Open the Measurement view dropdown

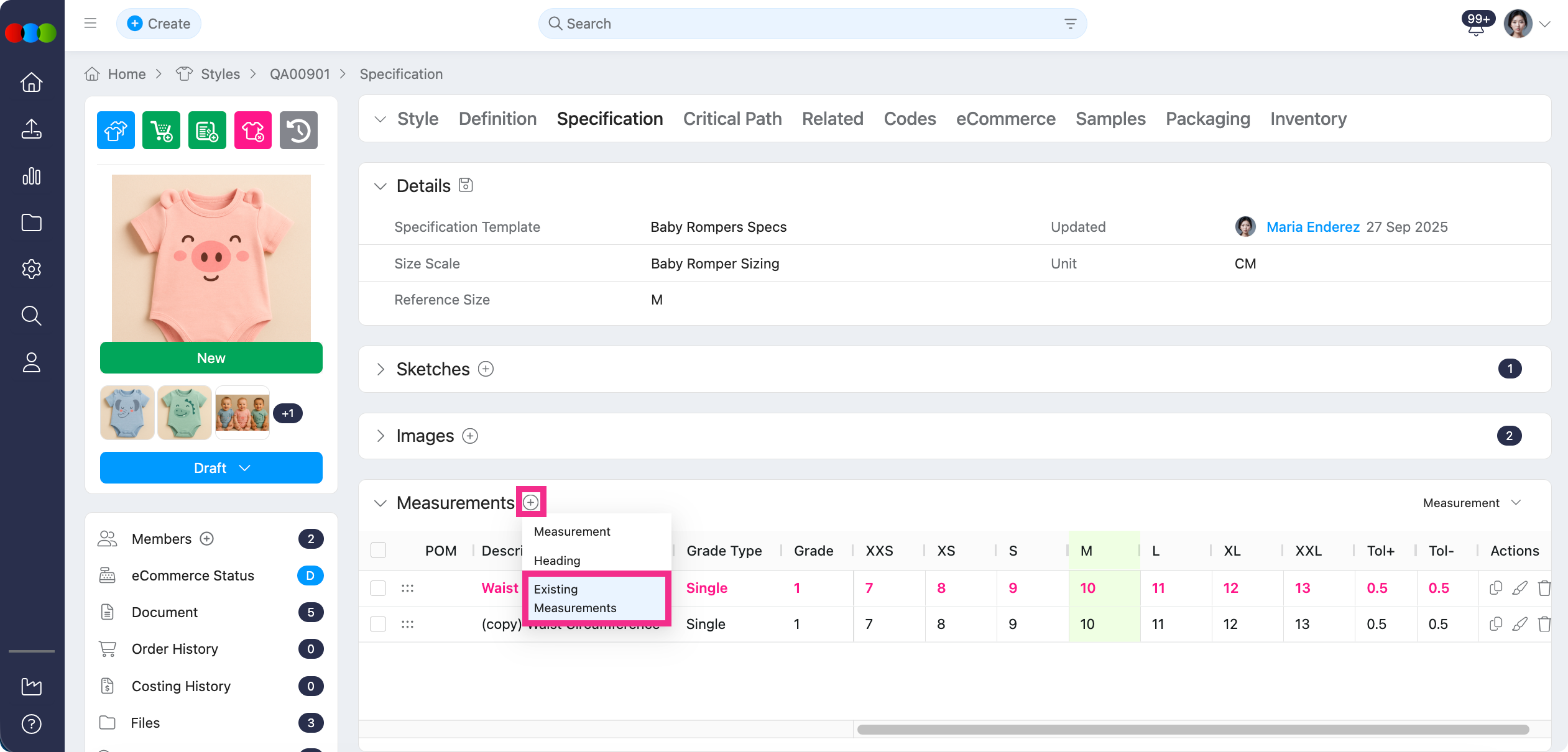point(1472,503)
